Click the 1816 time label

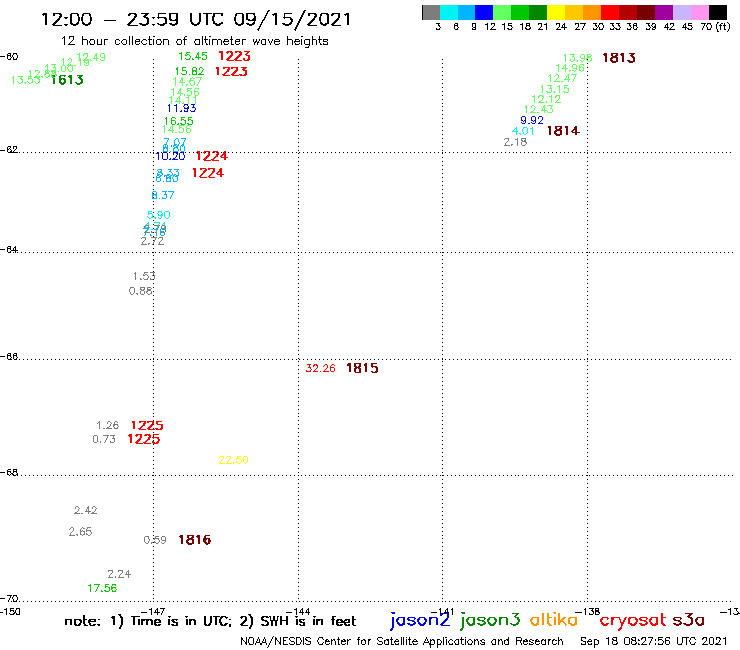pos(194,540)
